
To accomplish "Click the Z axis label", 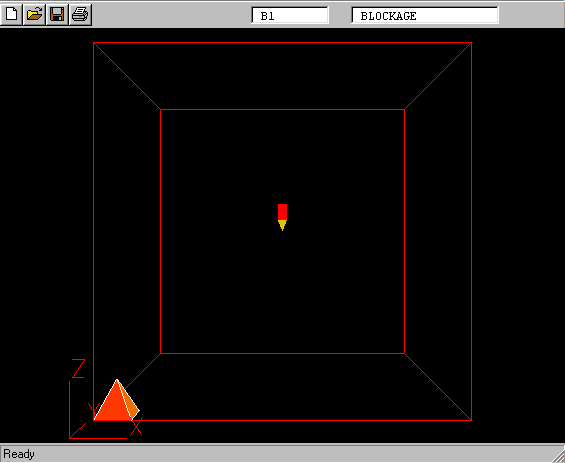I will click(x=79, y=368).
